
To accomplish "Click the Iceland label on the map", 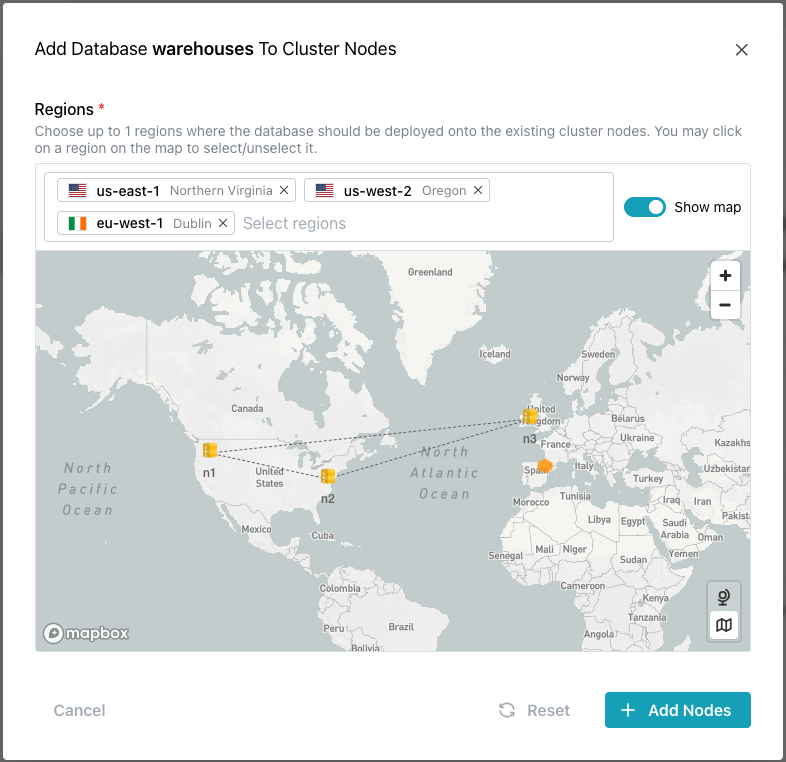I will pyautogui.click(x=495, y=354).
